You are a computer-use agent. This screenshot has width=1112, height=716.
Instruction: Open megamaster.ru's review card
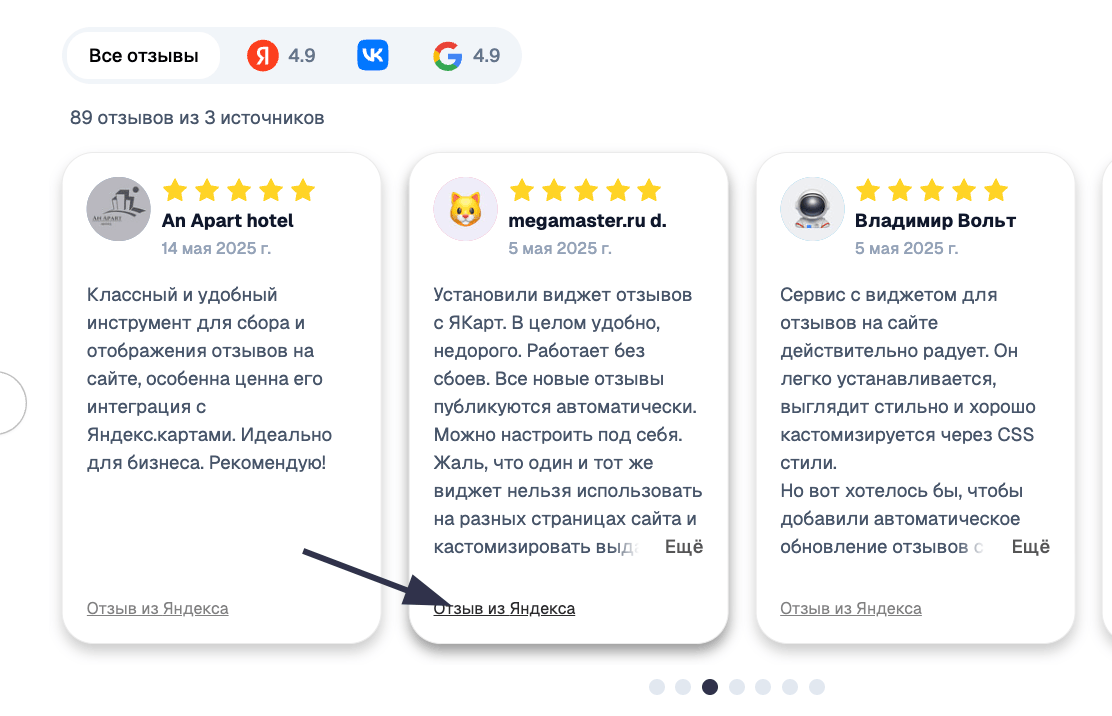[569, 400]
